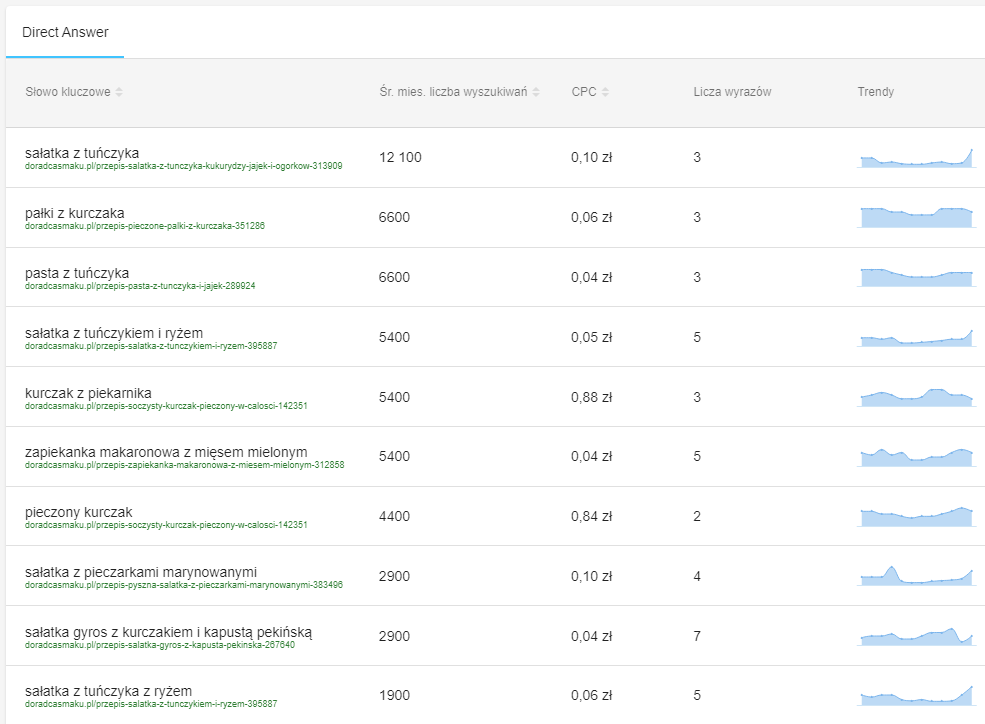
Task: Open the sałatka z tuńczykiem i ryżem URL
Action: 151,346
